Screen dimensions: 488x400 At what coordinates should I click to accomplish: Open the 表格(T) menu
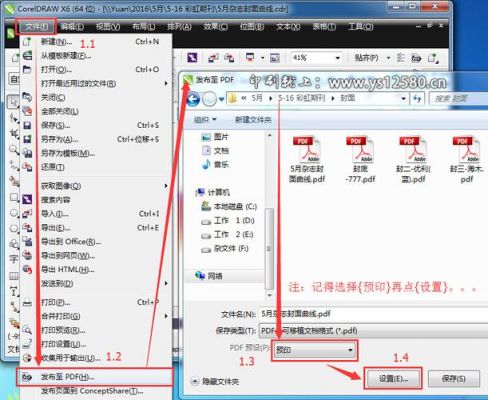pos(324,27)
